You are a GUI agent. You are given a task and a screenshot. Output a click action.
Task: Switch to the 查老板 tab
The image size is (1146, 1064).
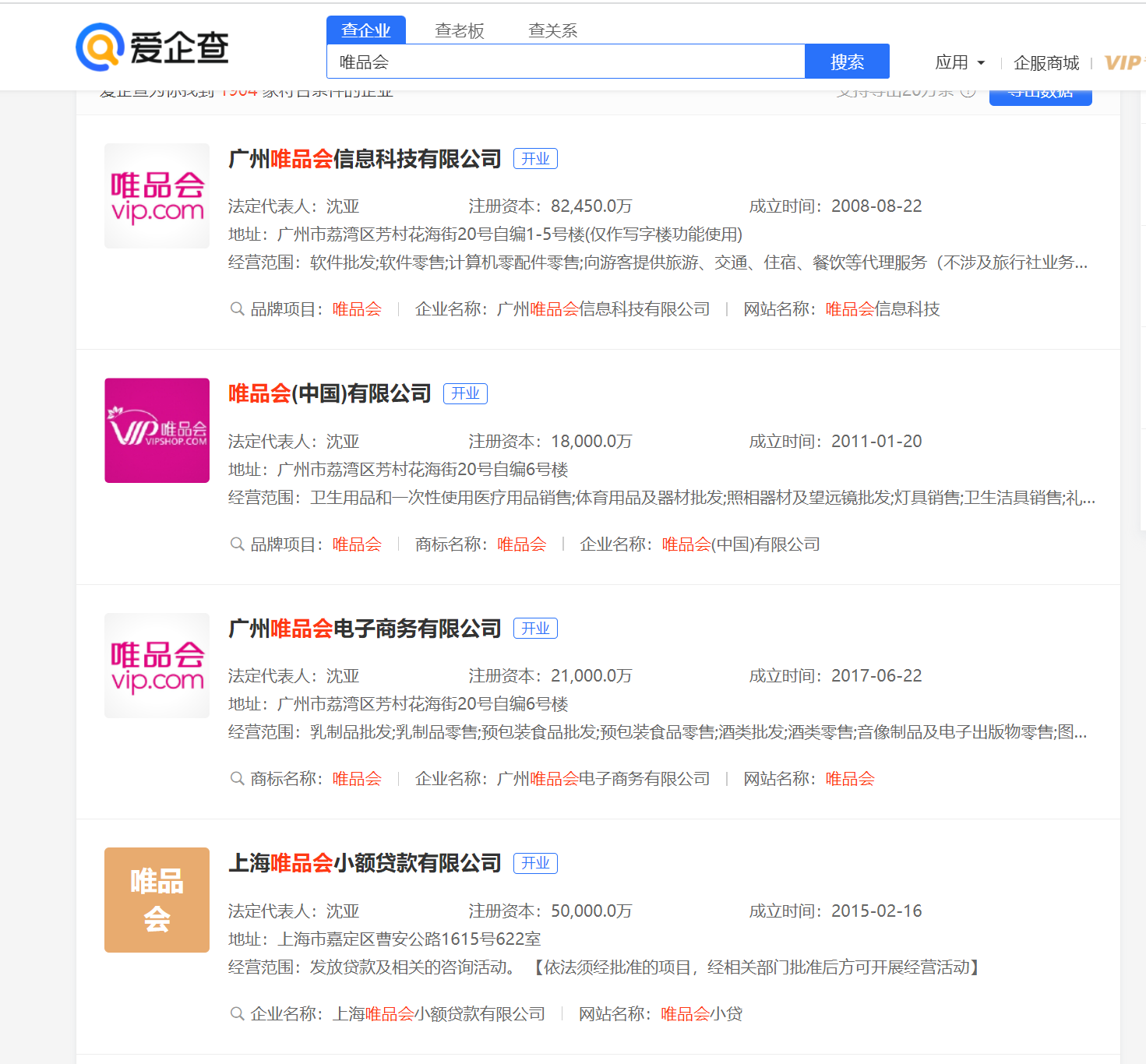pos(460,30)
